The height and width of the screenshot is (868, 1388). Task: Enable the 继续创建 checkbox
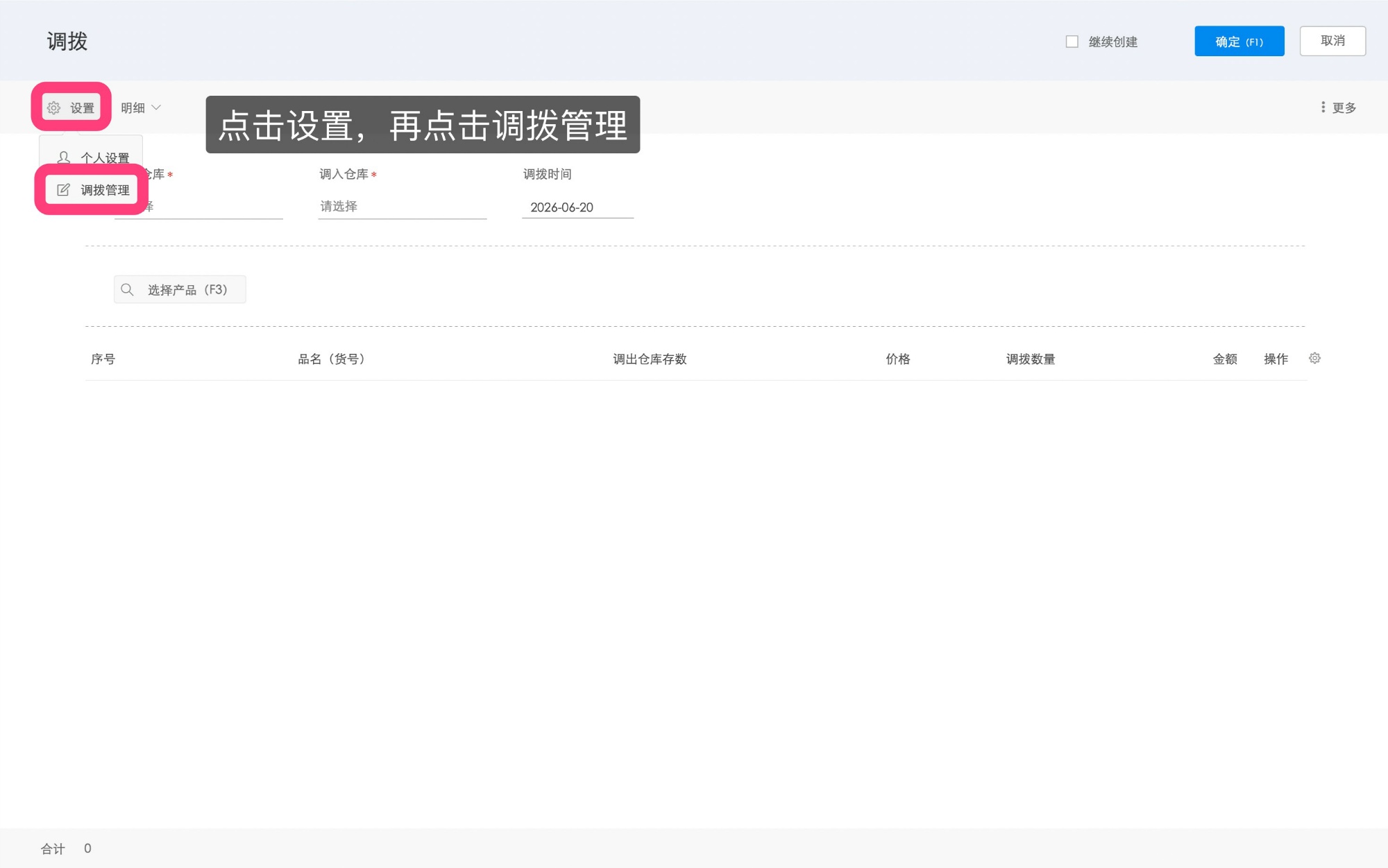pyautogui.click(x=1072, y=42)
